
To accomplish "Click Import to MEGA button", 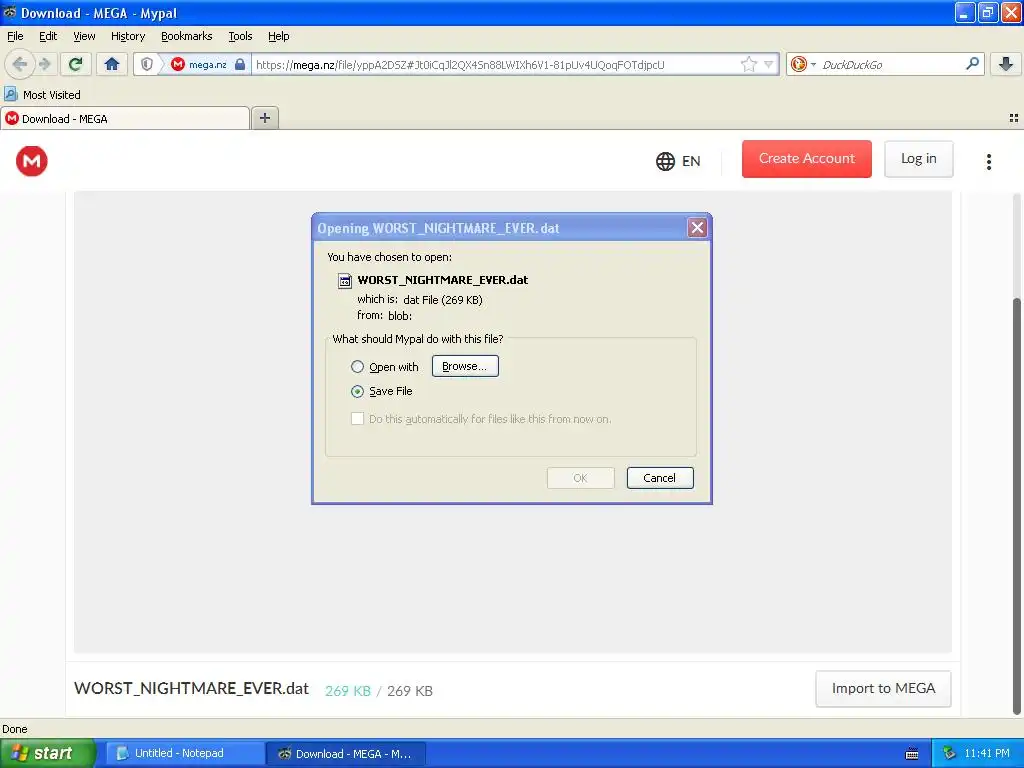I will 883,688.
